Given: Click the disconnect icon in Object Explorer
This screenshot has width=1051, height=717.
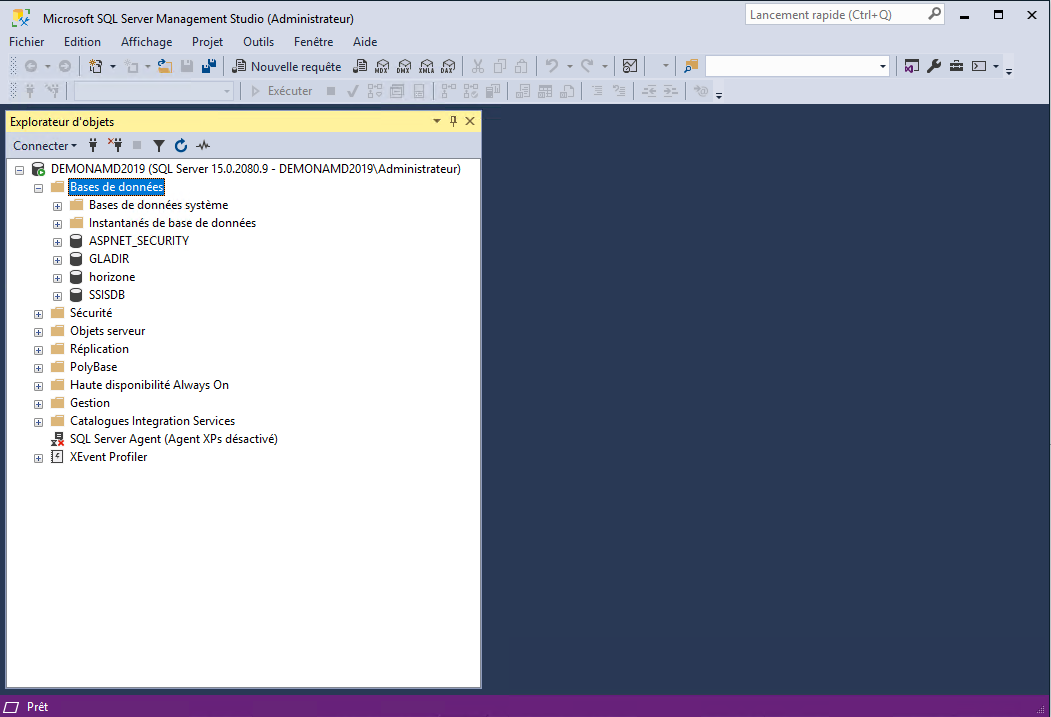Looking at the screenshot, I should (115, 145).
